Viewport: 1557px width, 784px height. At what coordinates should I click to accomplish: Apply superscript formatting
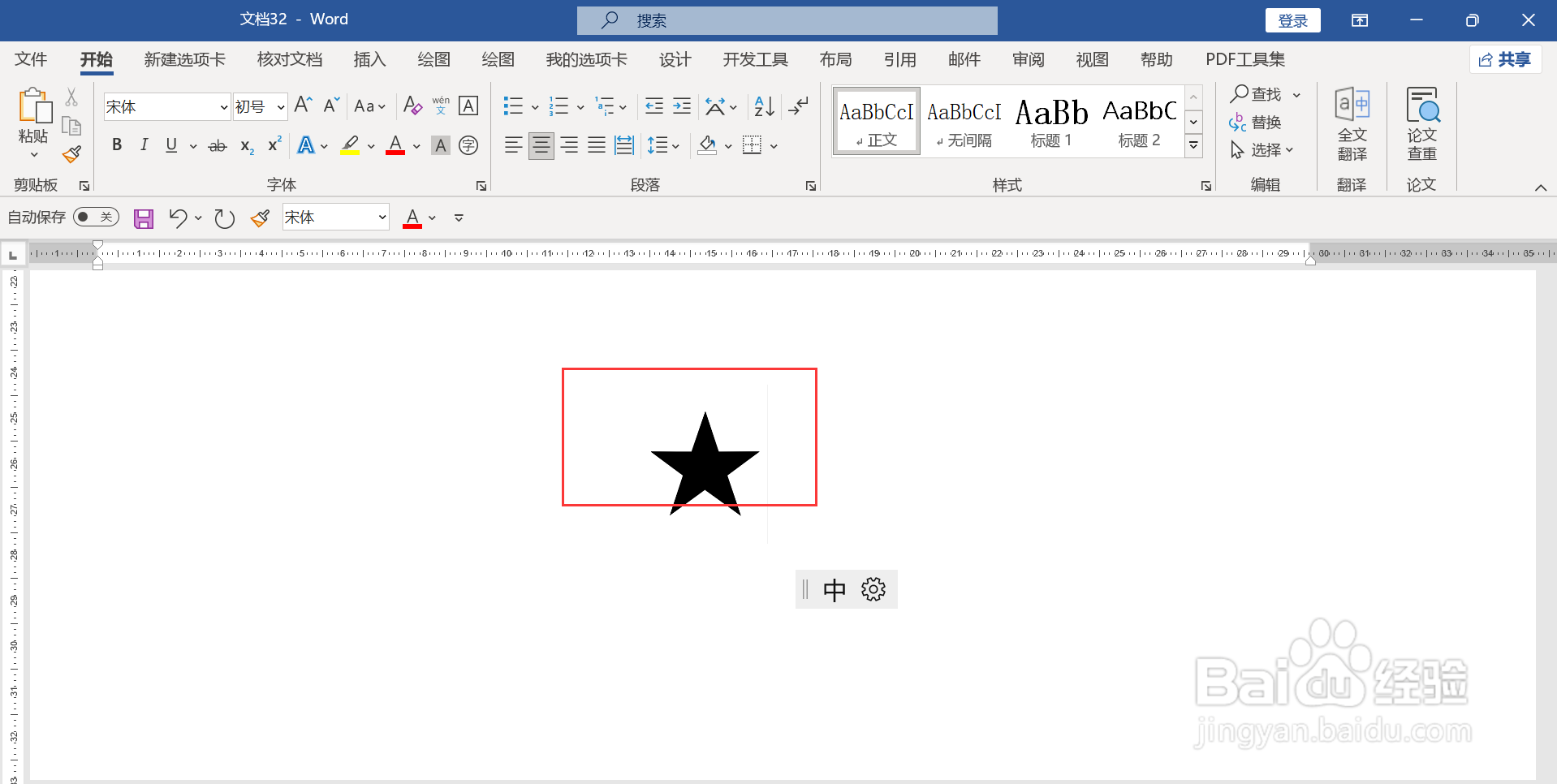coord(274,144)
